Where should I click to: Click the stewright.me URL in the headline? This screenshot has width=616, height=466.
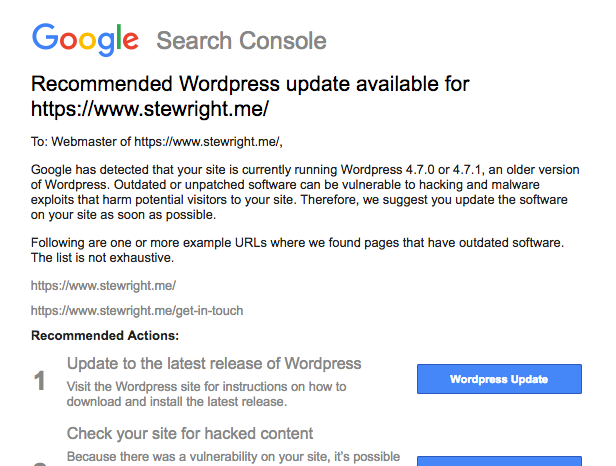pos(150,109)
